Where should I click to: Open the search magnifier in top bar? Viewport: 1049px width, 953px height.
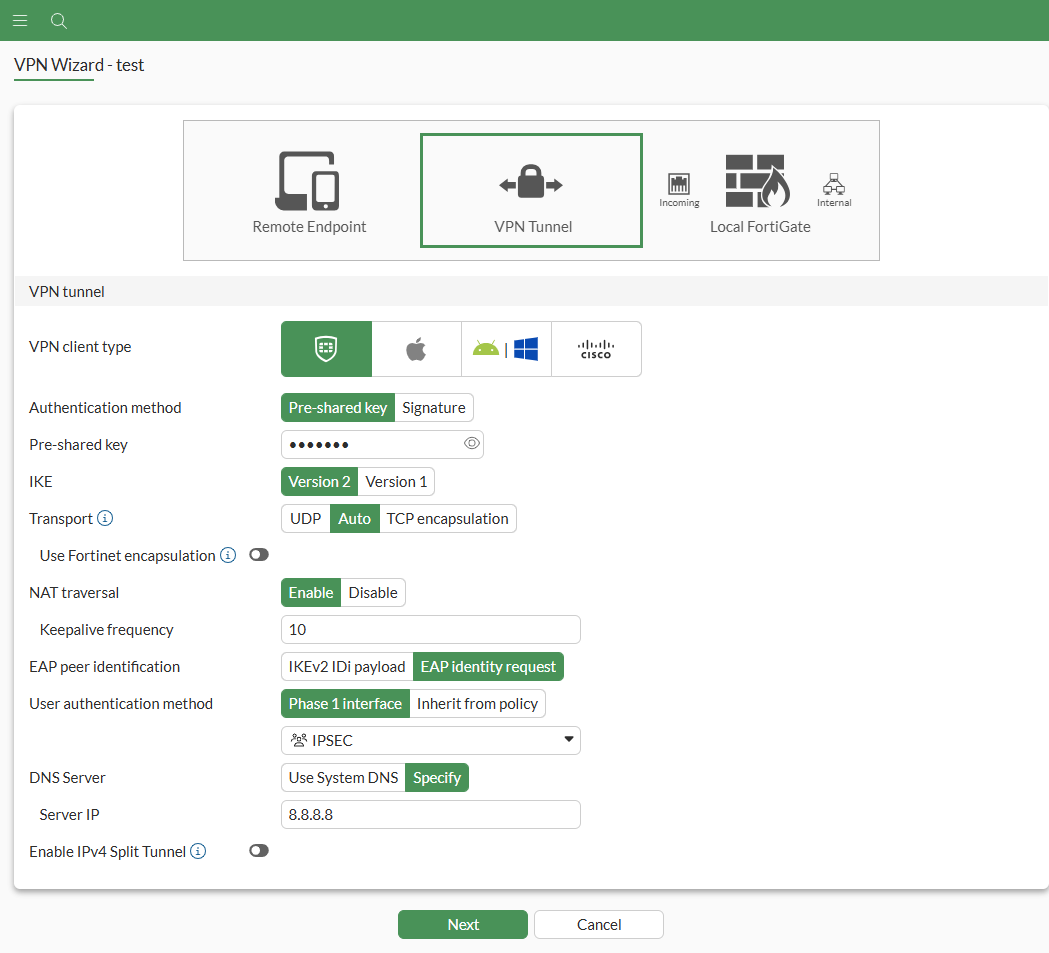(x=58, y=20)
